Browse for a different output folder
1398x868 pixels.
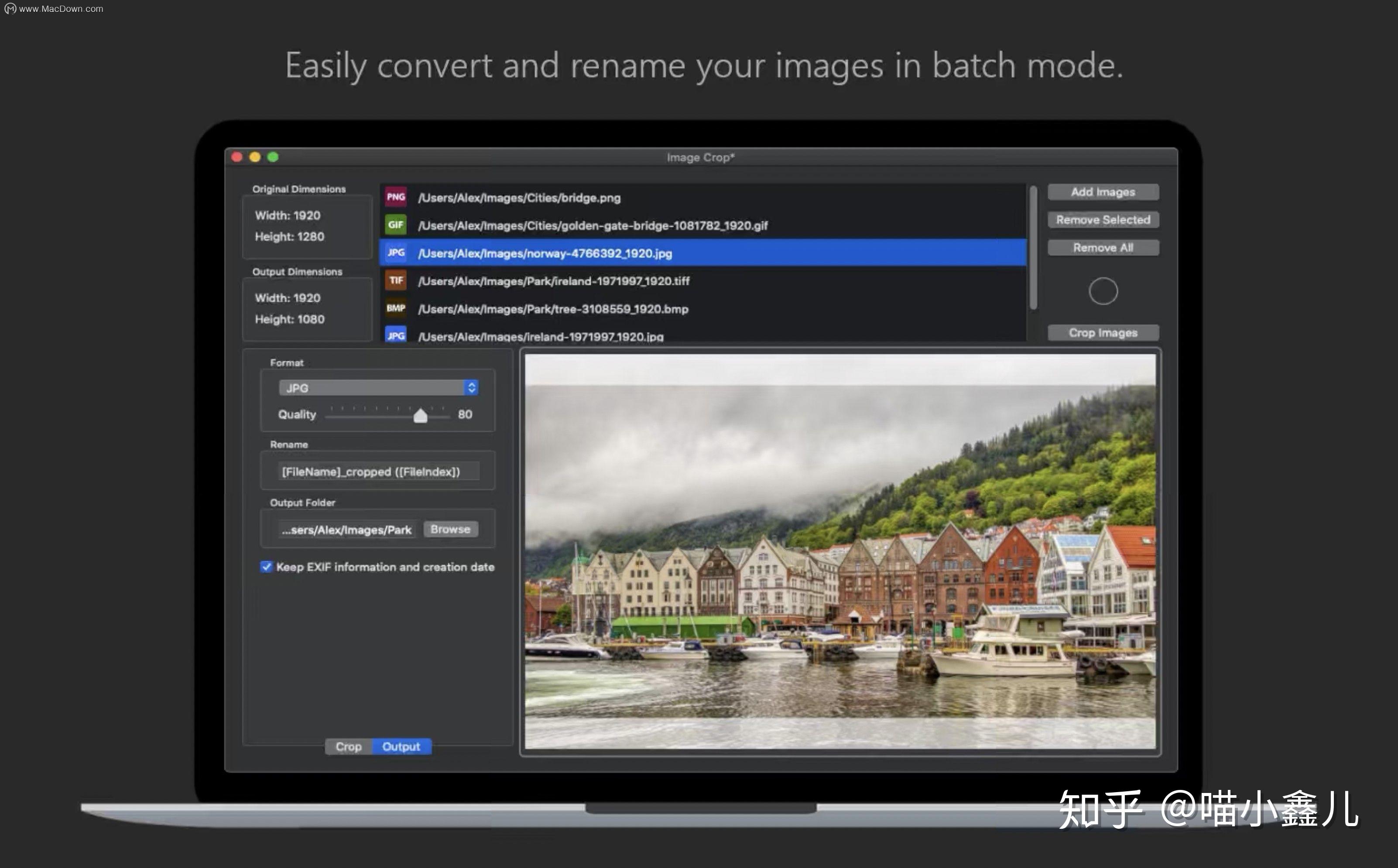click(x=450, y=529)
